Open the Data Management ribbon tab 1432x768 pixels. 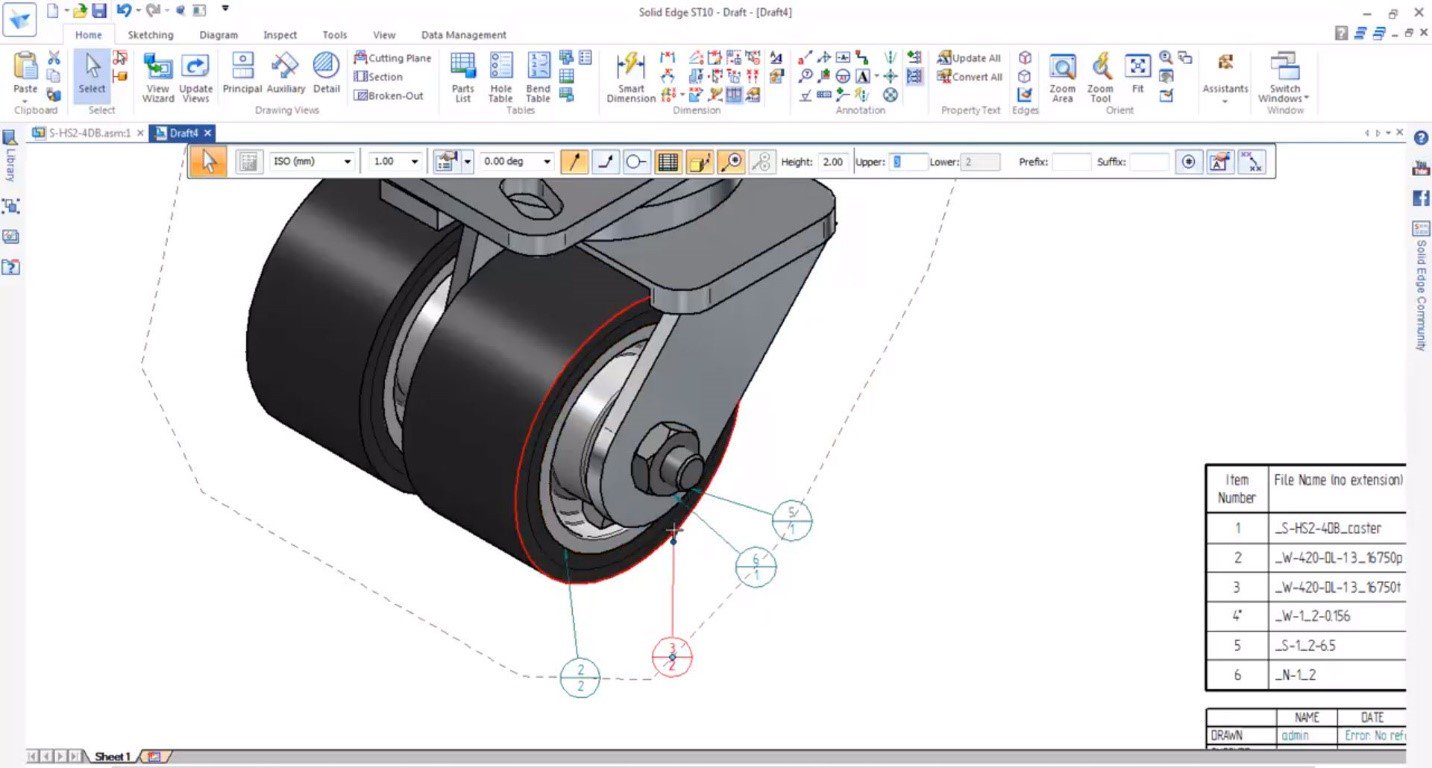(464, 35)
